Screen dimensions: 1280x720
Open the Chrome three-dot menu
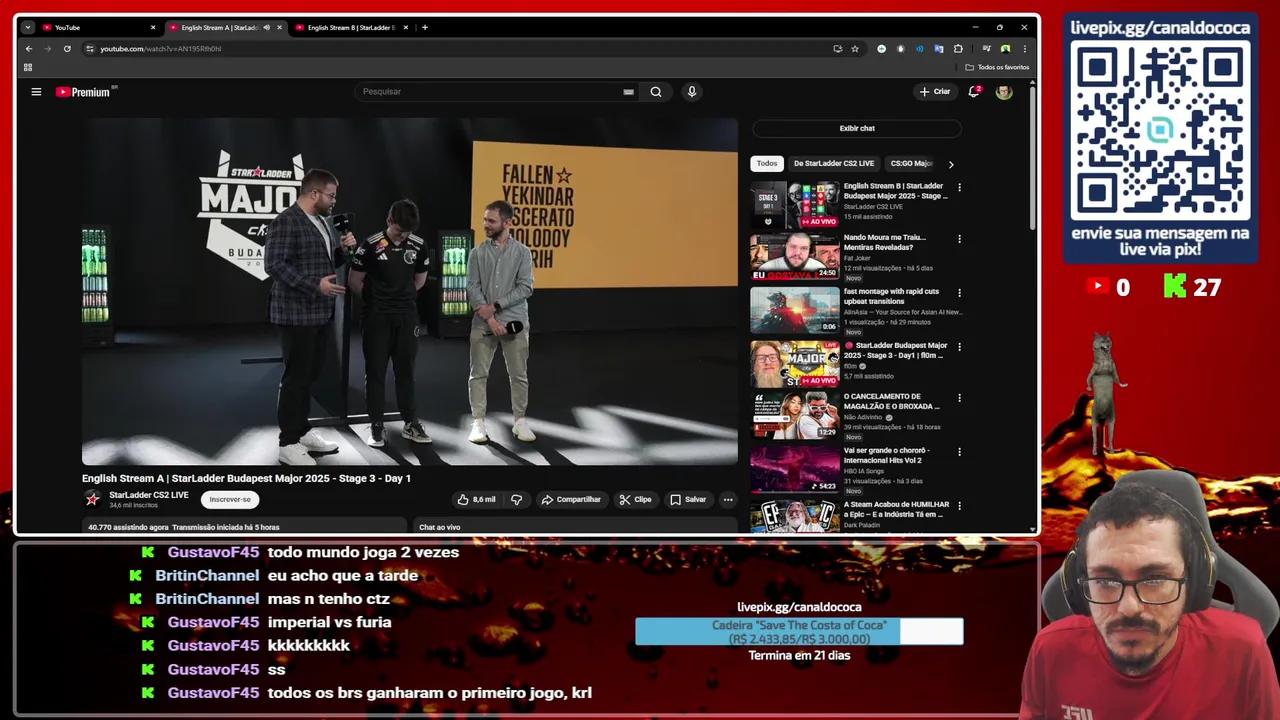tap(1024, 48)
